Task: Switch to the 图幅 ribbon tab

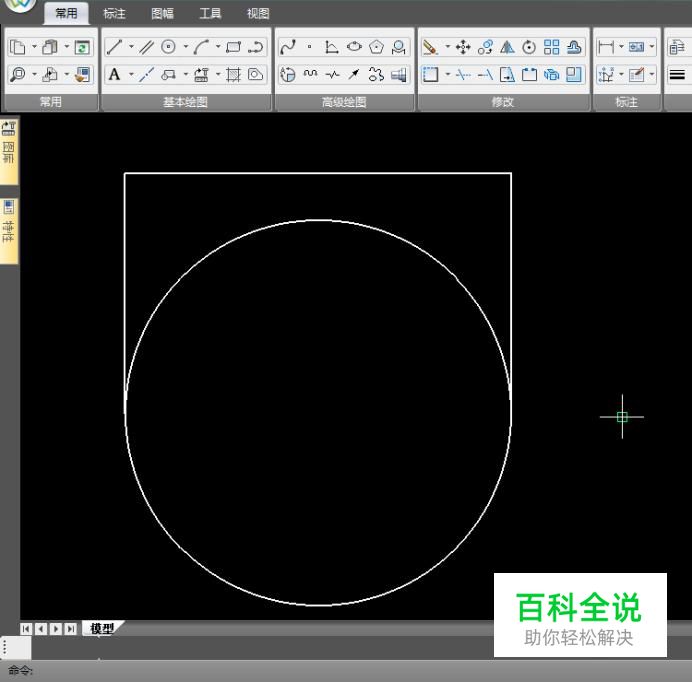Action: pyautogui.click(x=162, y=14)
